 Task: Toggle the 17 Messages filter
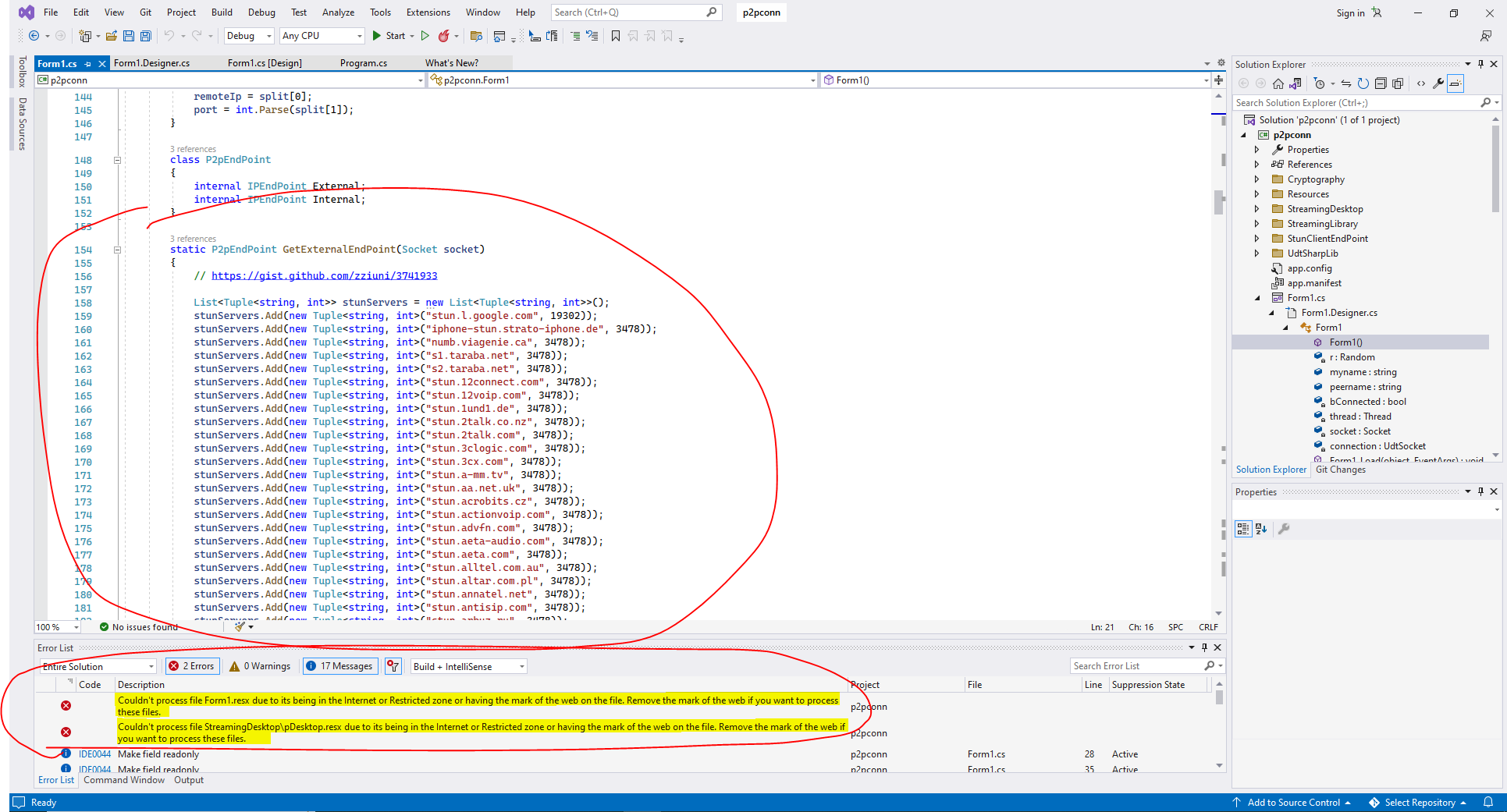[339, 666]
